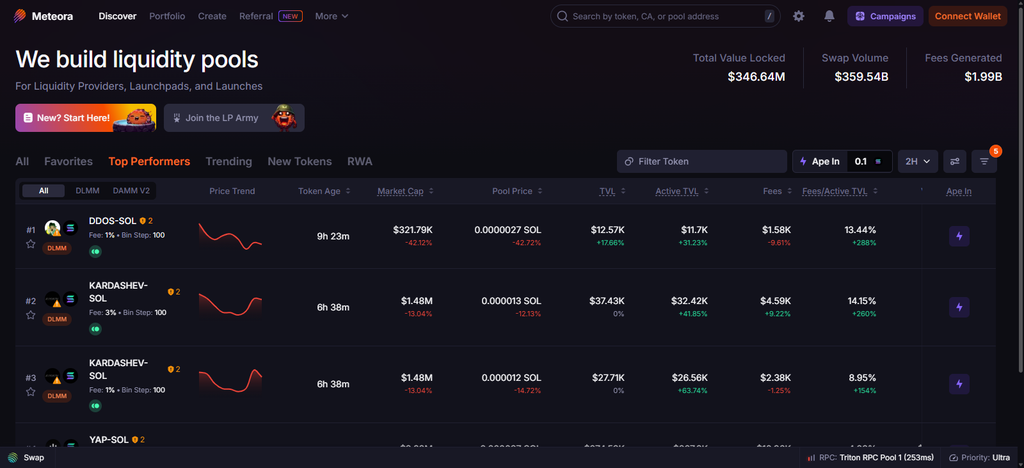
Task: Switch to the All tab
Action: tap(22, 161)
